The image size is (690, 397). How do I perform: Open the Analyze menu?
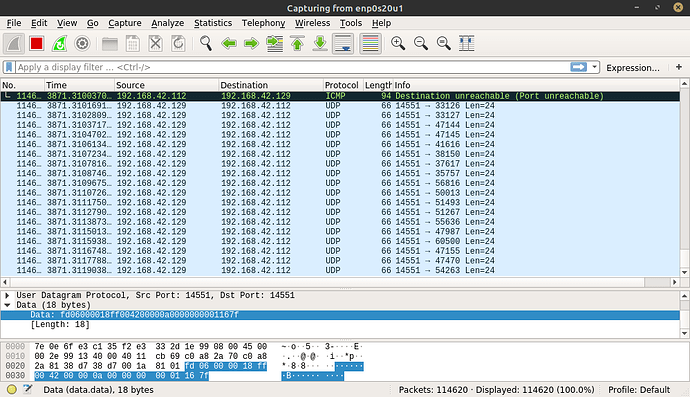168,23
